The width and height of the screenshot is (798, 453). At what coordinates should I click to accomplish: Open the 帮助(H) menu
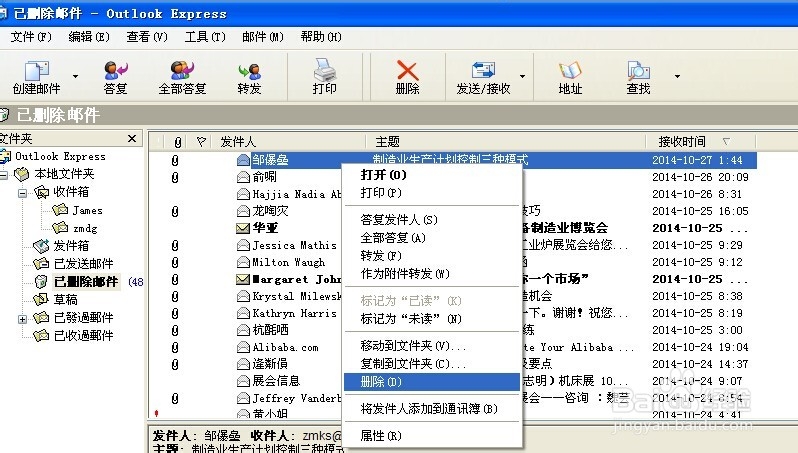(321, 37)
